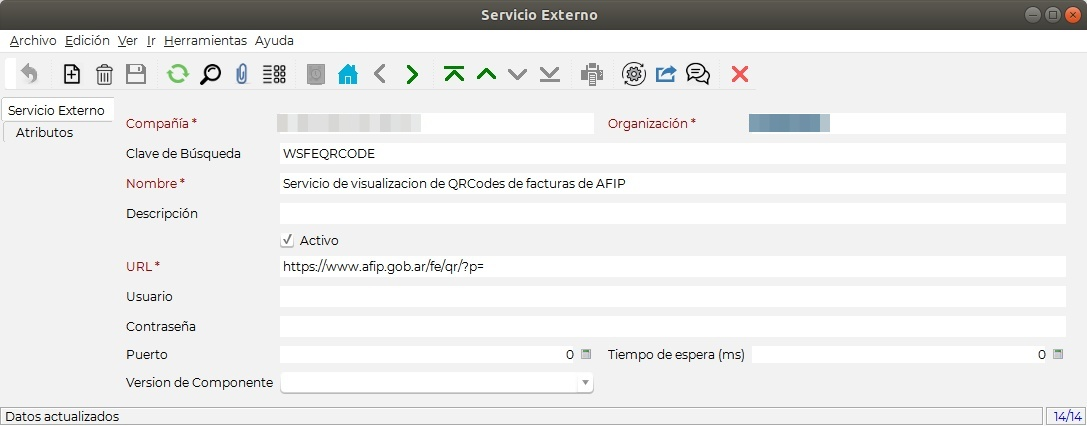
Task: Click into the Nombre field
Action: point(672,184)
